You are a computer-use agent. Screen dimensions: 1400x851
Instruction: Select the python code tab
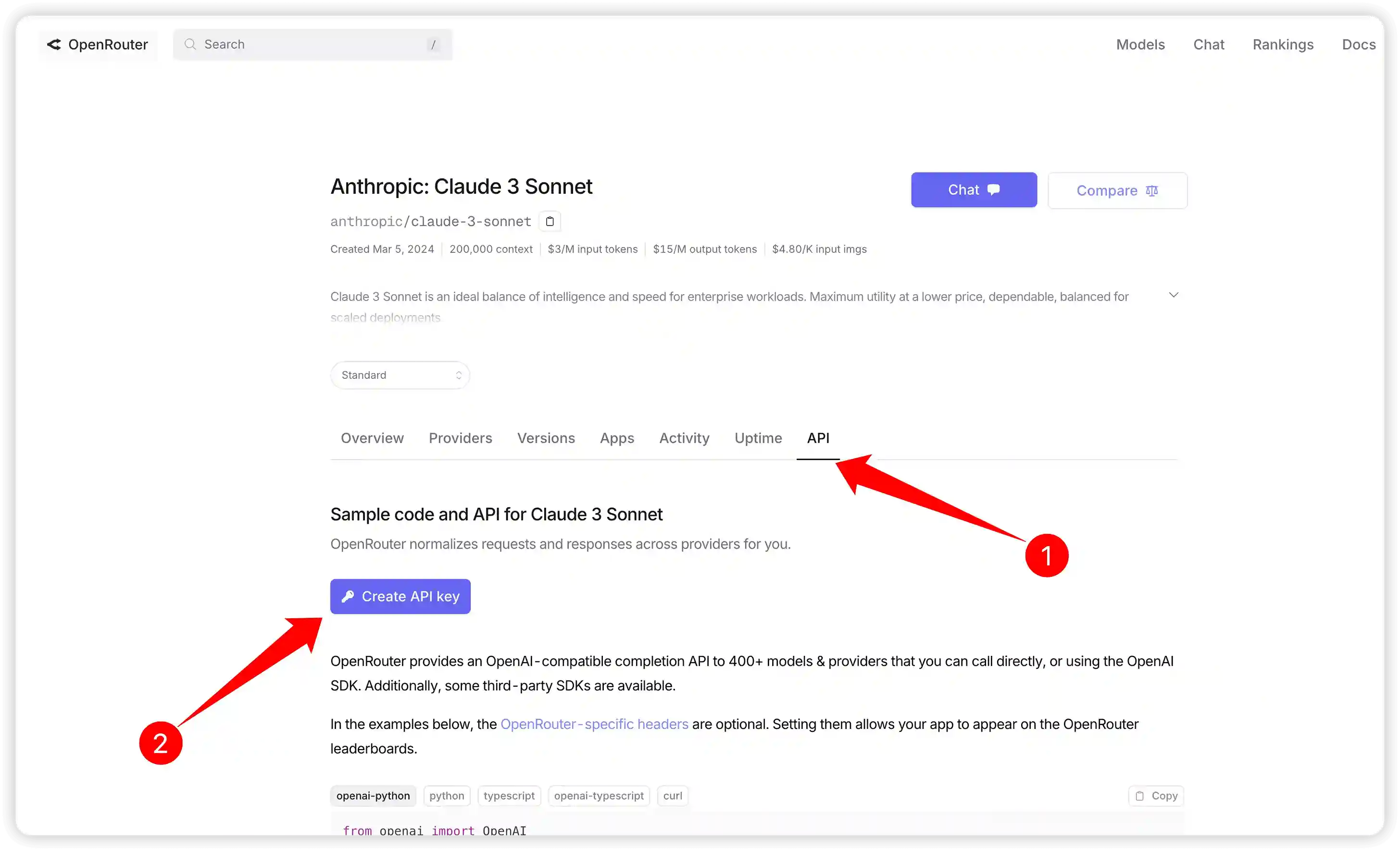pyautogui.click(x=447, y=796)
